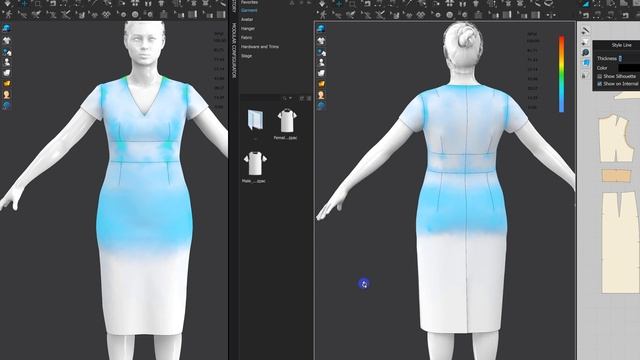
Task: Click the top blue surface-display icon in the left viewport
Action: click(7, 29)
